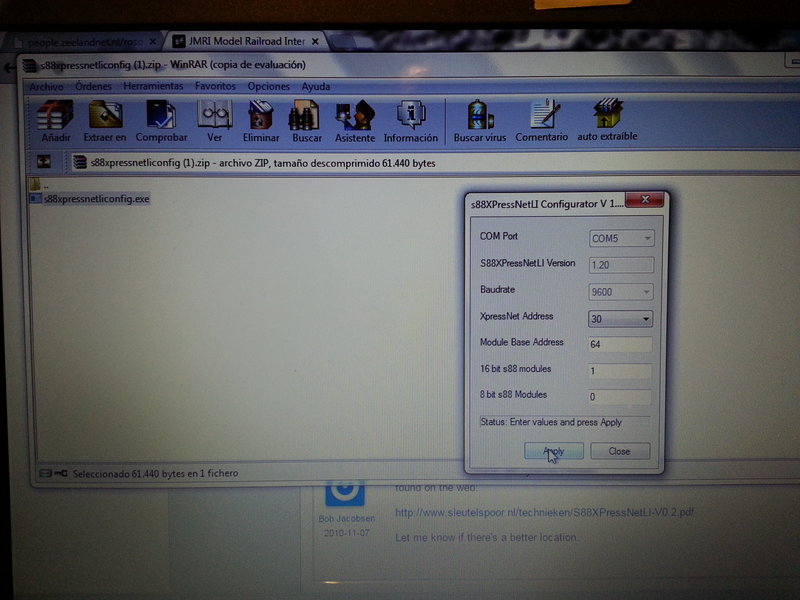Screen dimensions: 800x600
Task: Open the Favoritos menu
Action: point(215,86)
